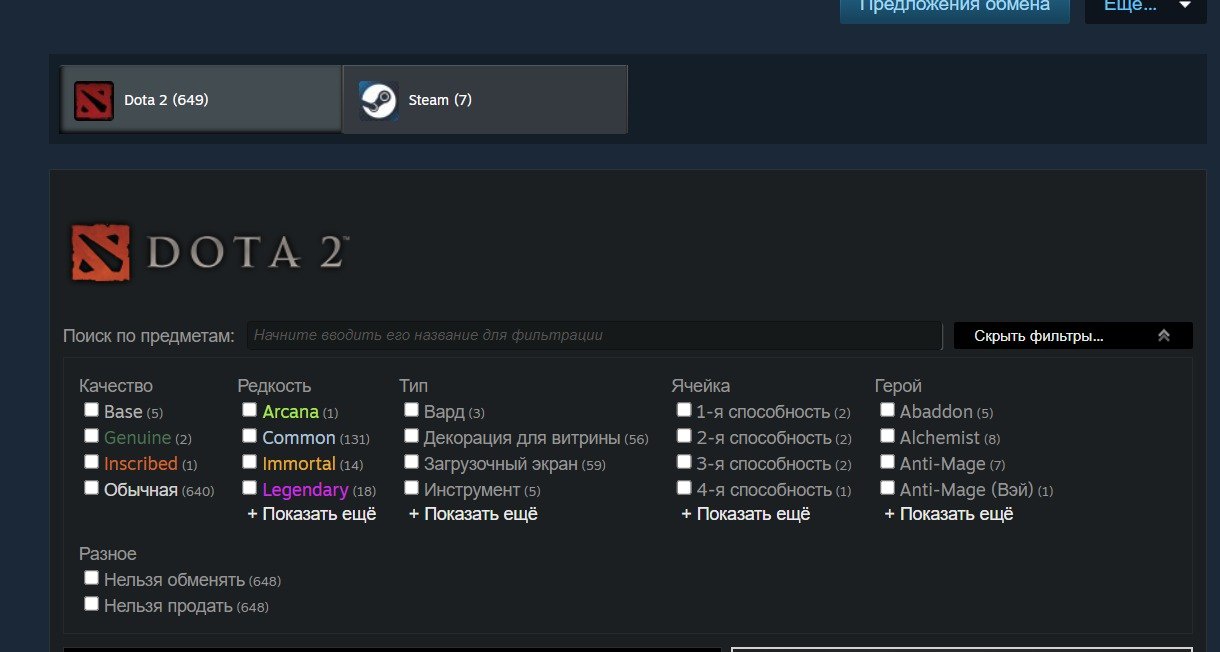The width and height of the screenshot is (1220, 652).
Task: Check the Обычная quality checkbox
Action: [x=92, y=488]
